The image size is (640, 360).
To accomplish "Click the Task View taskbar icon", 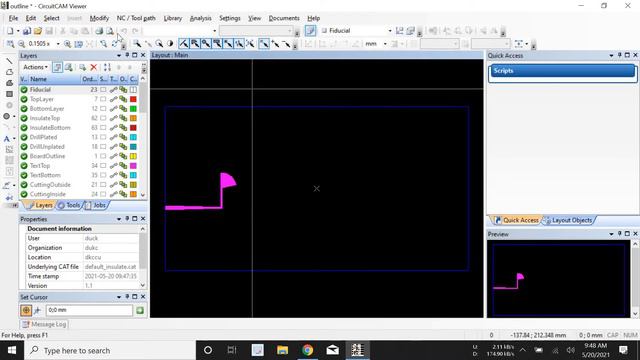I will click(232, 350).
